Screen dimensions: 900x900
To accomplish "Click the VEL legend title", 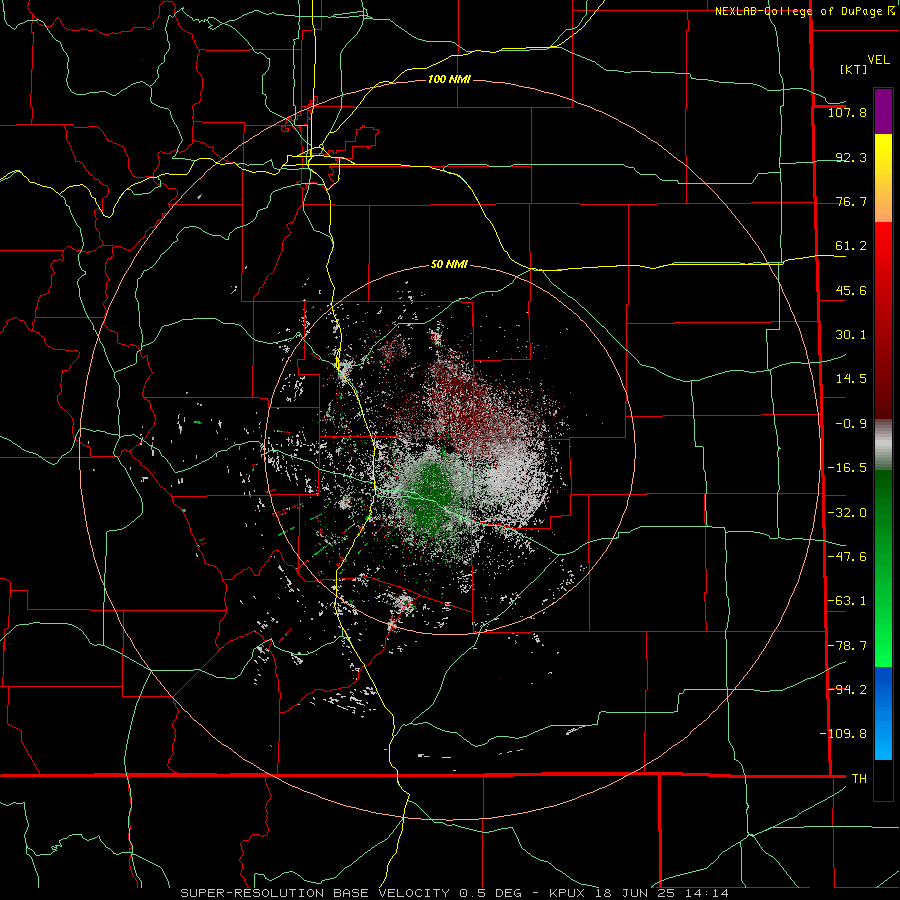I will (878, 60).
